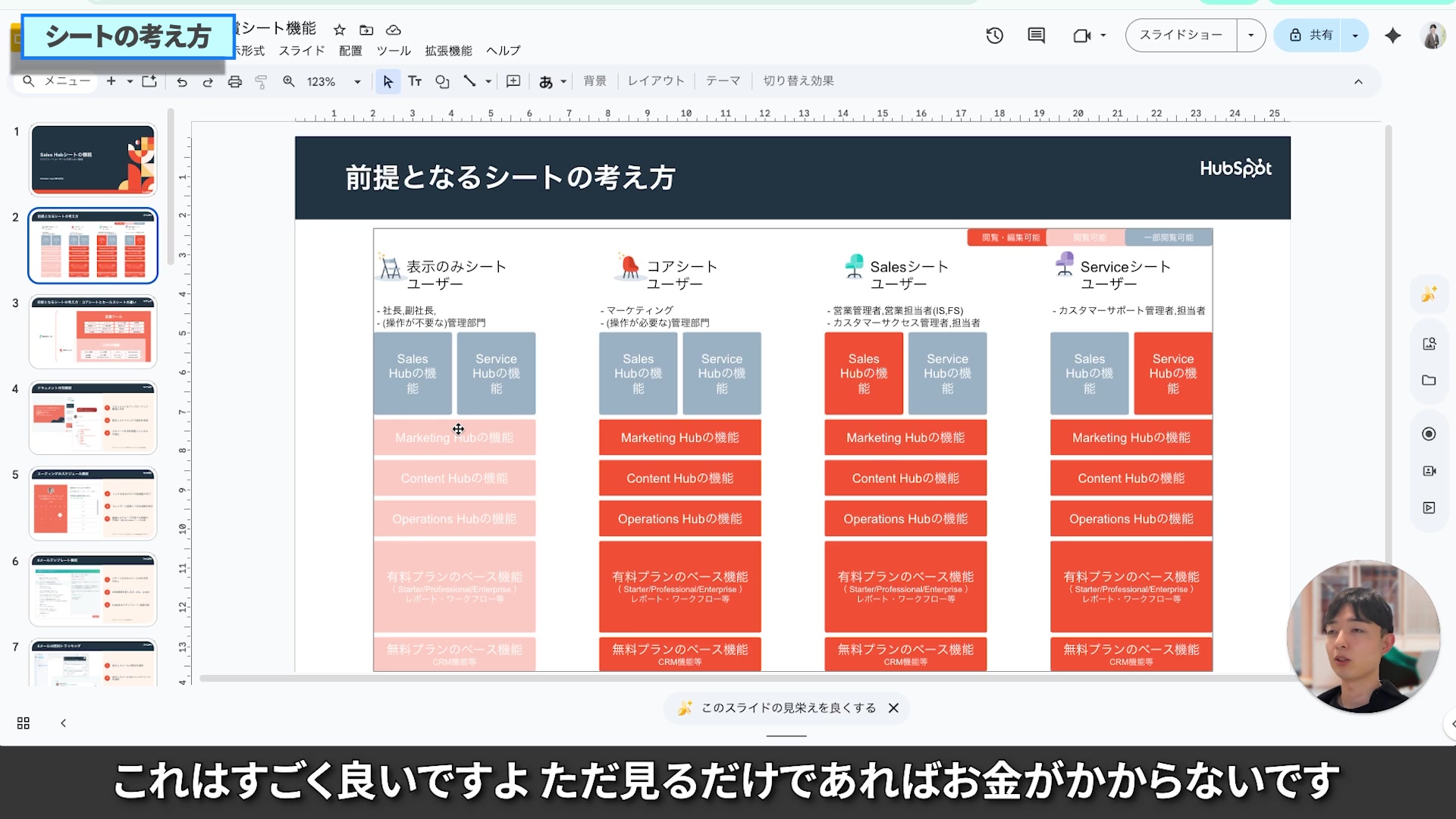Select the line drawing tool

coord(470,81)
